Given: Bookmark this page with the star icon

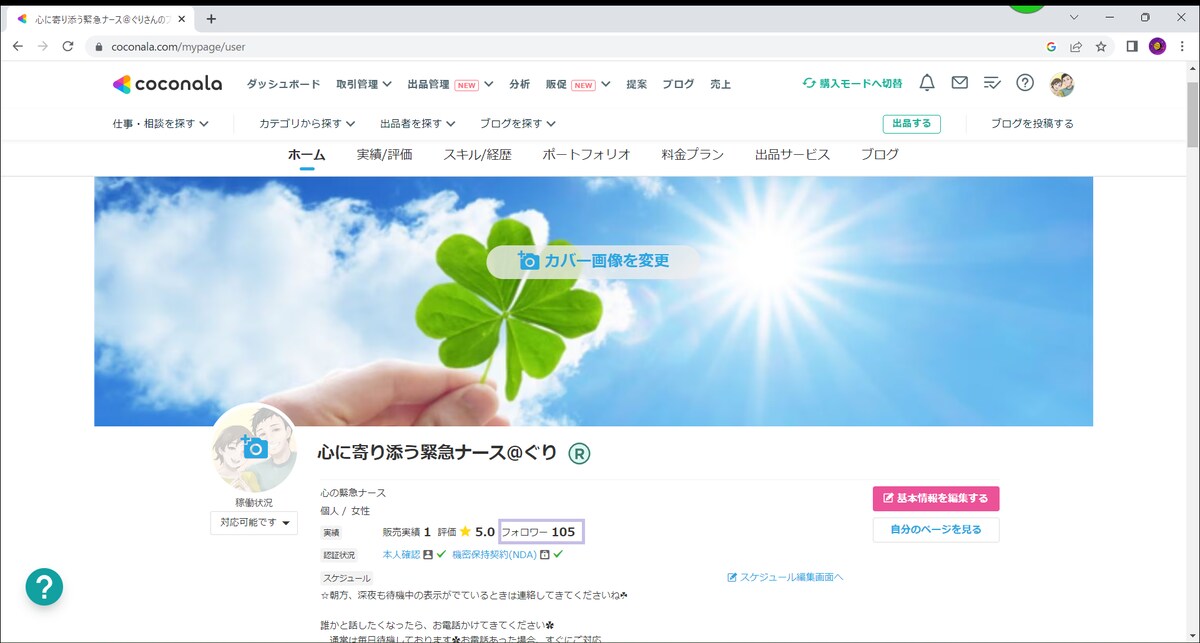Looking at the screenshot, I should [x=1101, y=46].
